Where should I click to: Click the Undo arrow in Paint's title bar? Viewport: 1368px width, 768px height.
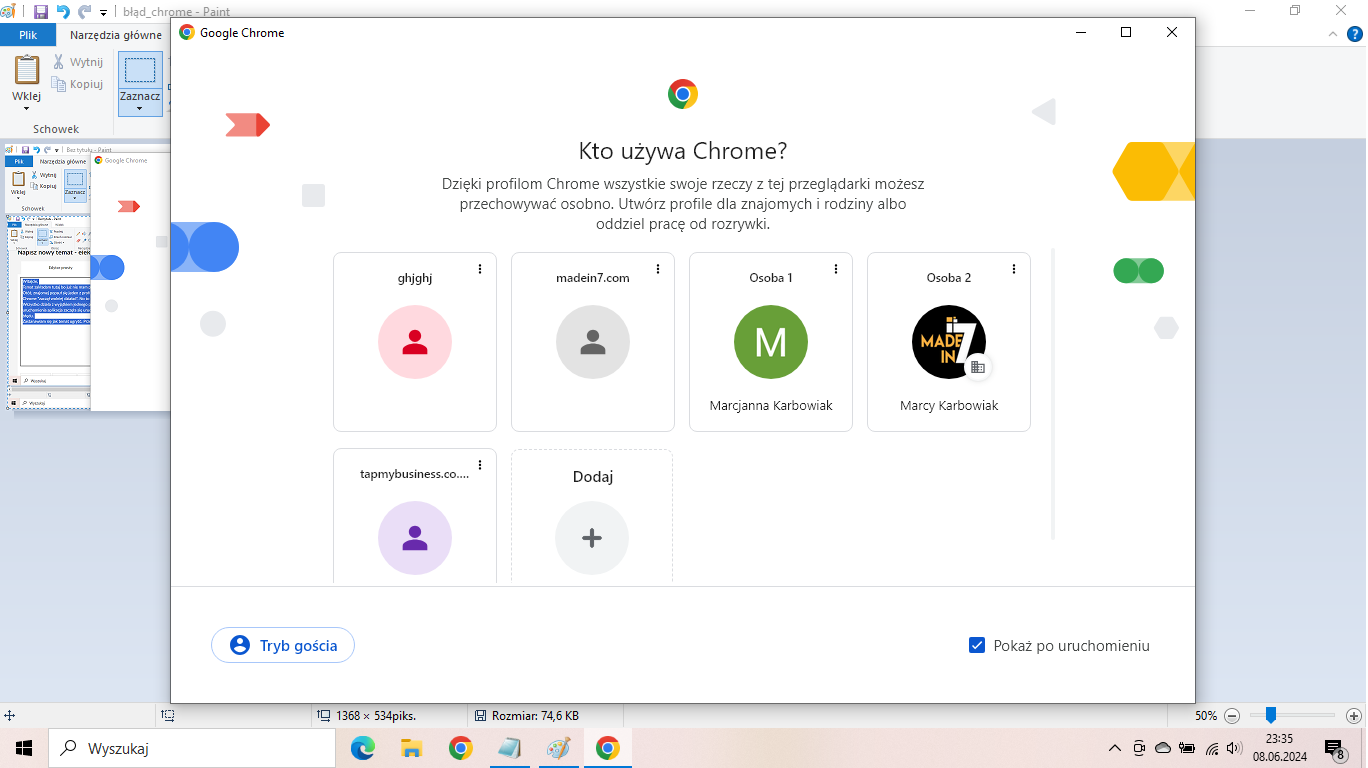(x=63, y=12)
